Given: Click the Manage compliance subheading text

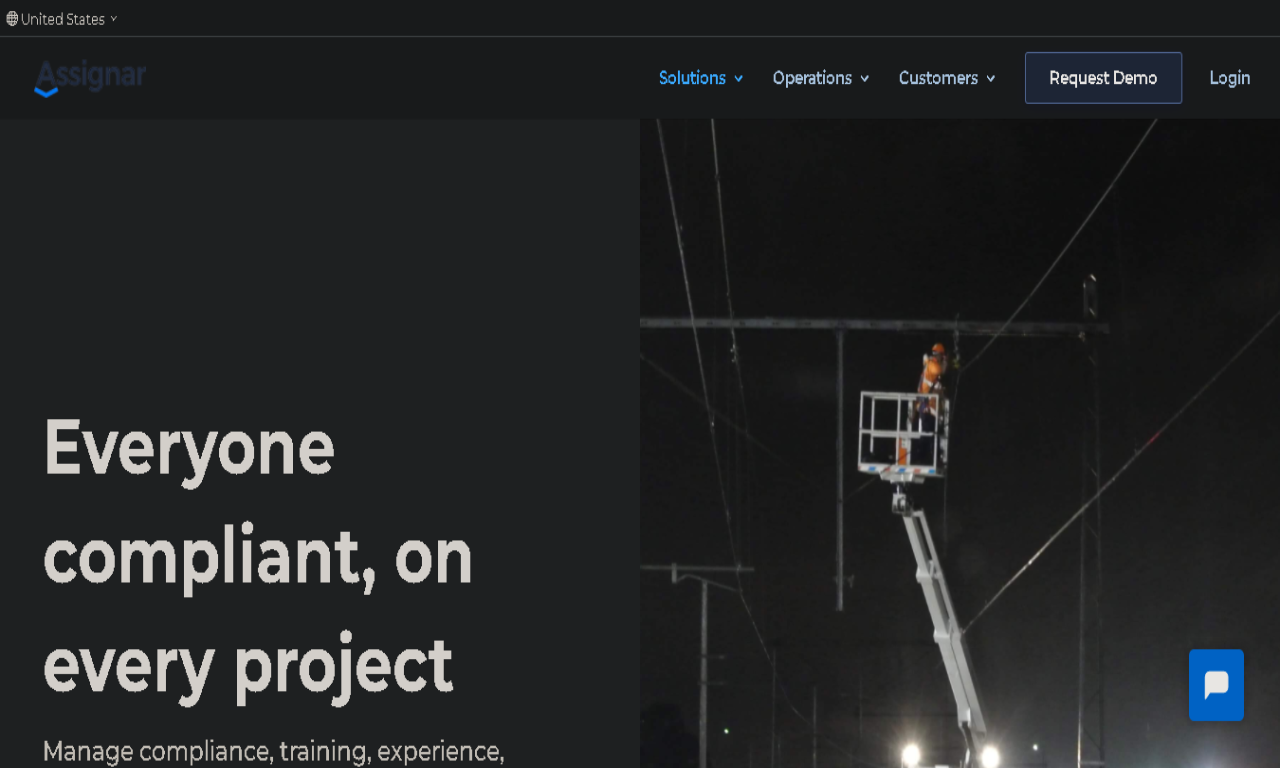Looking at the screenshot, I should pos(273,751).
